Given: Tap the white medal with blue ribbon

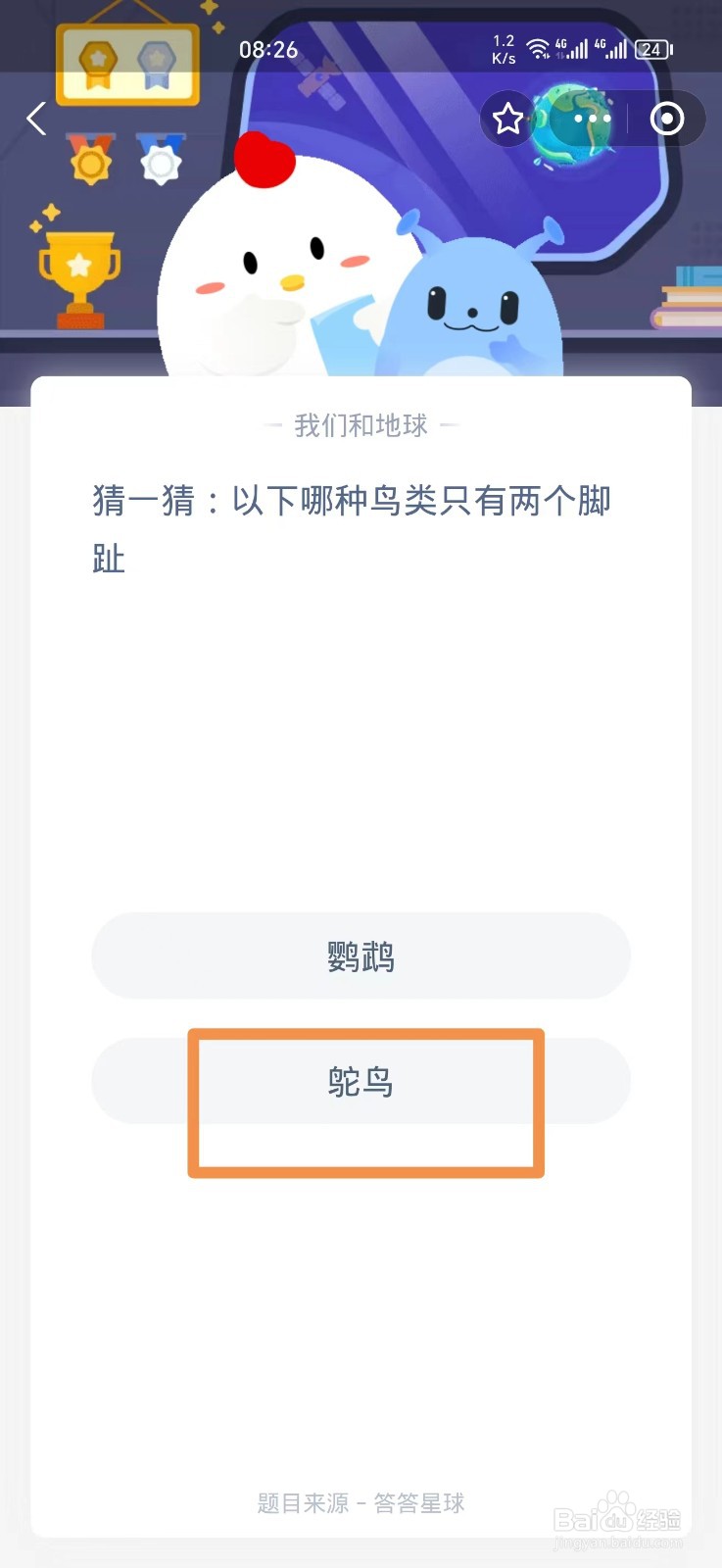Looking at the screenshot, I should pos(161,159).
